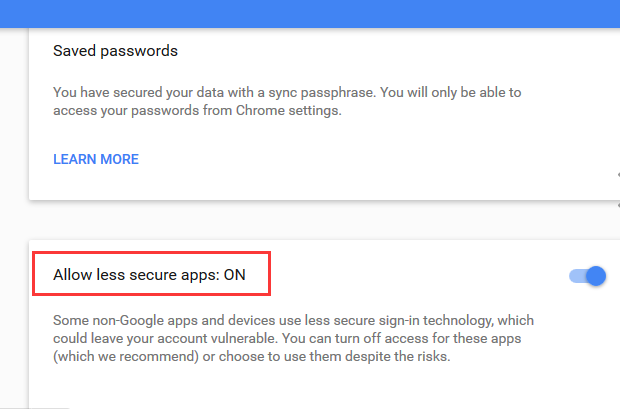Click the phrase "sync passphrase" in the text

(322, 93)
